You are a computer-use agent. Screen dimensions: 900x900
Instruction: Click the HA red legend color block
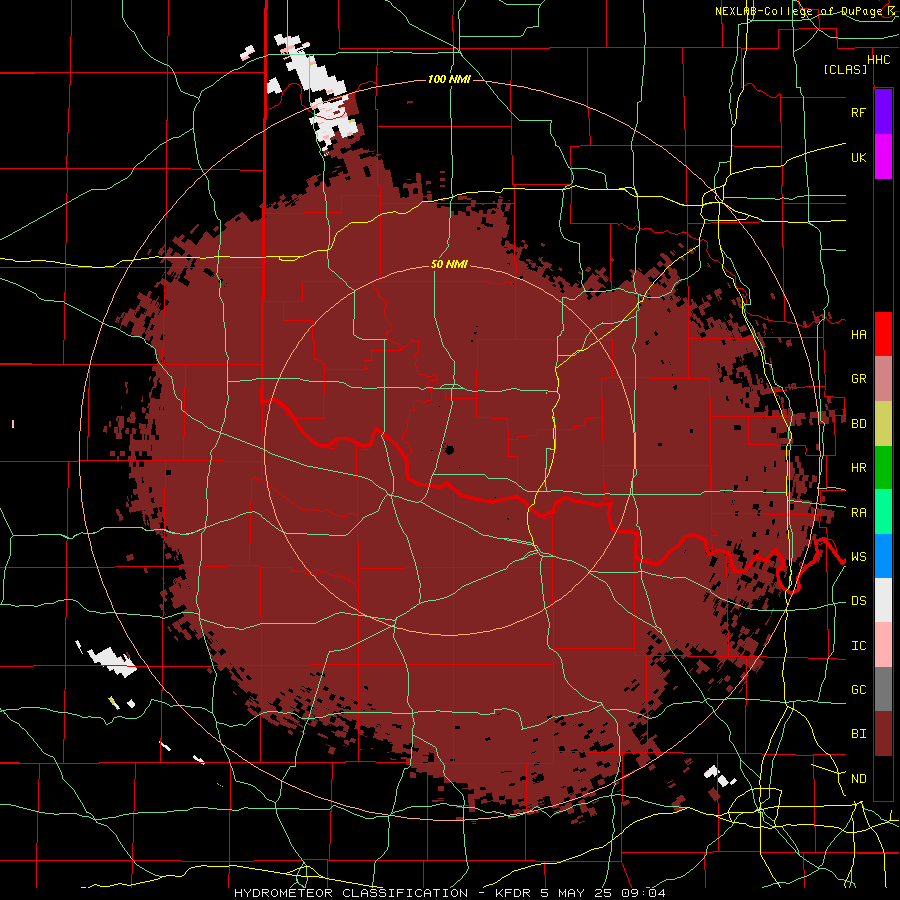(883, 334)
